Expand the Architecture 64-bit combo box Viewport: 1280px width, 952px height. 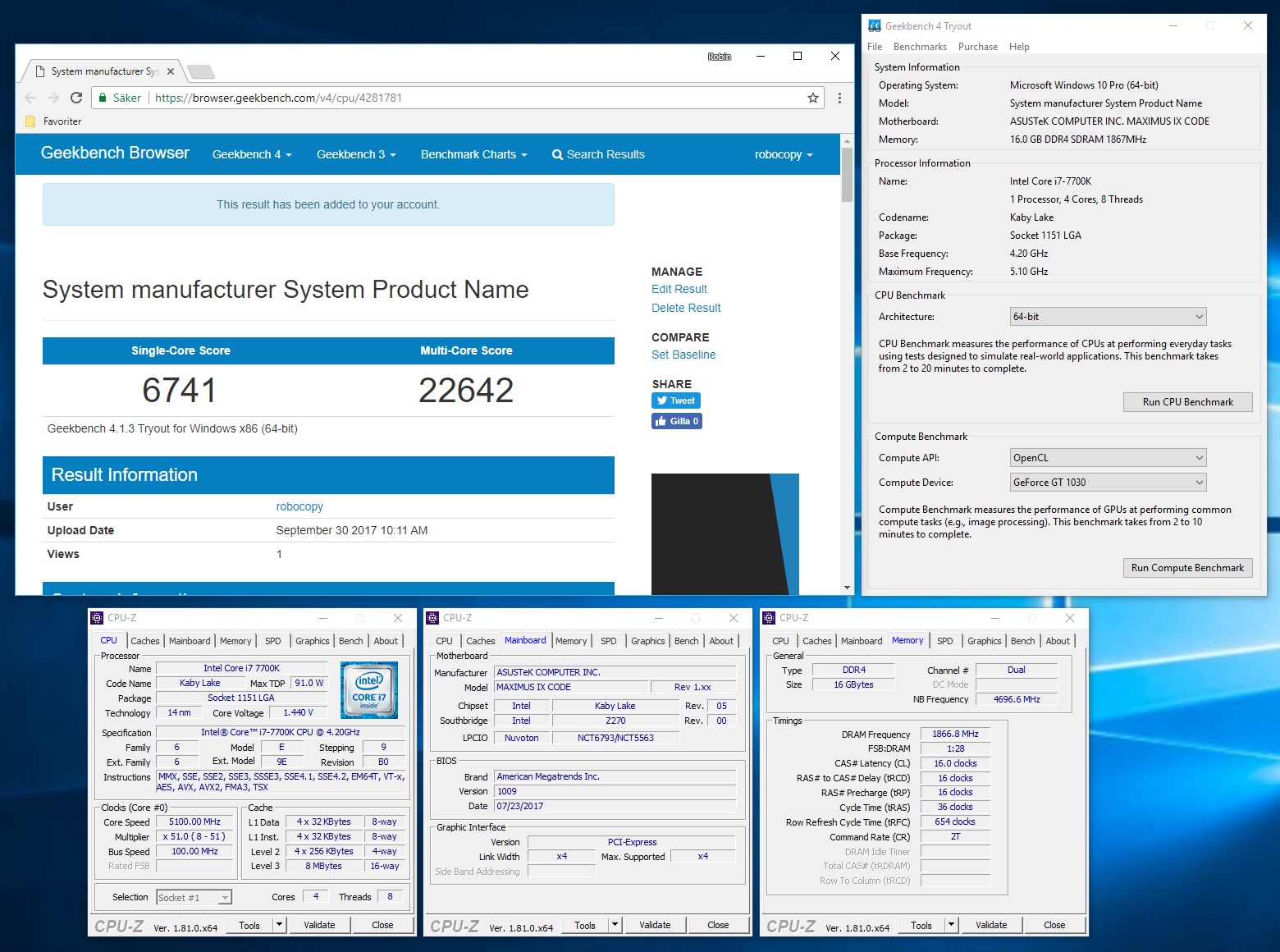[x=1109, y=317]
